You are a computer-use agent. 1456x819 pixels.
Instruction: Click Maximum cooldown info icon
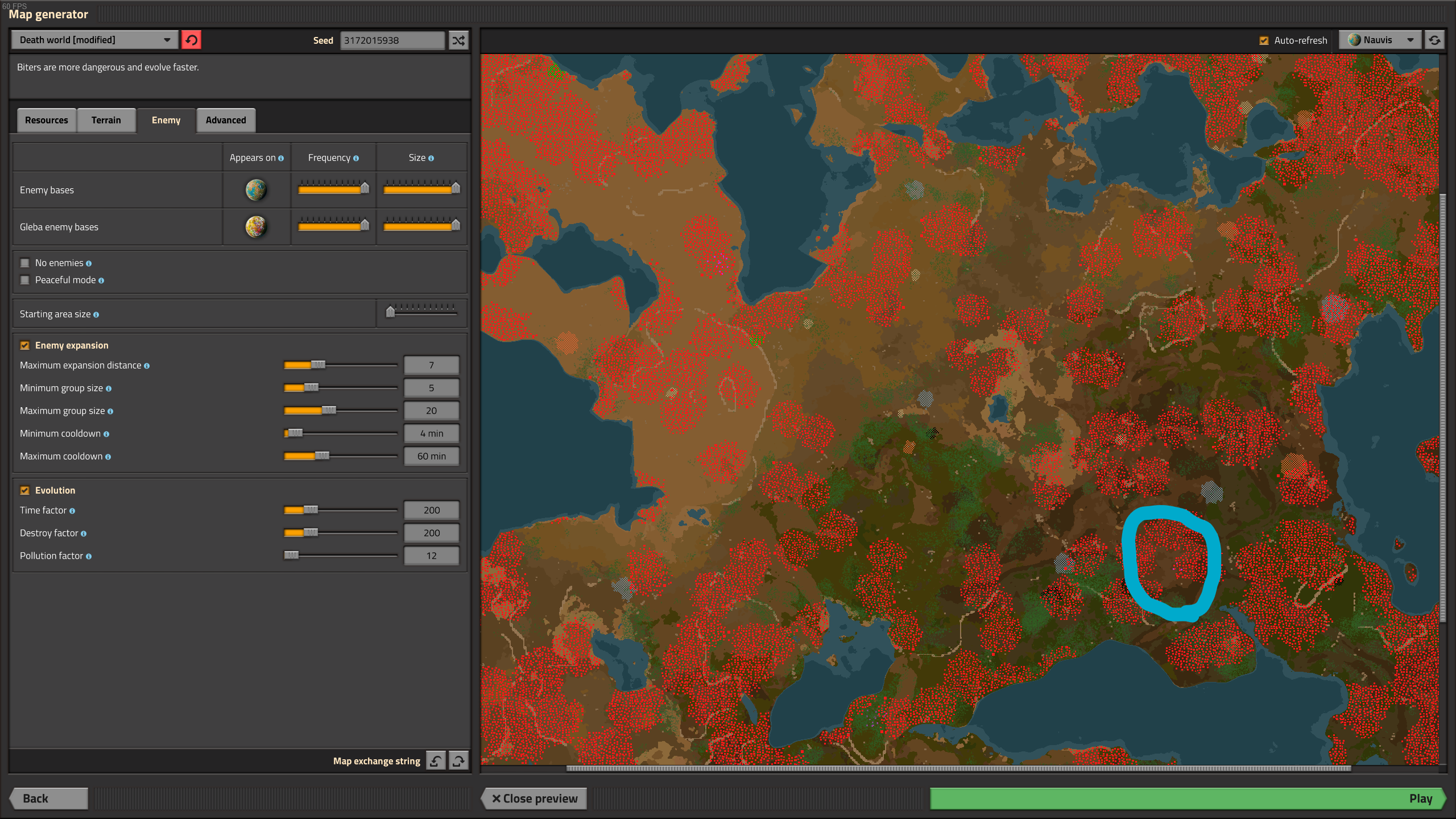tap(108, 457)
